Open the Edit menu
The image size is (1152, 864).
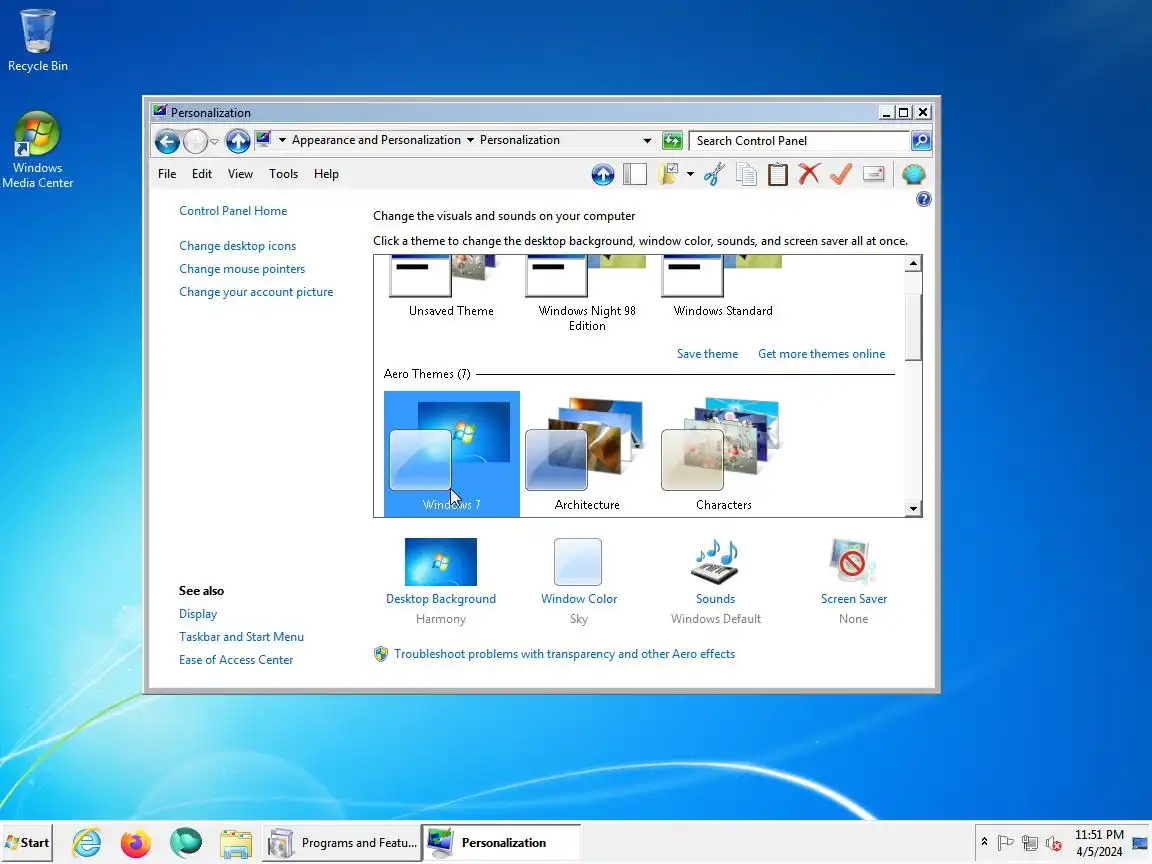(202, 174)
